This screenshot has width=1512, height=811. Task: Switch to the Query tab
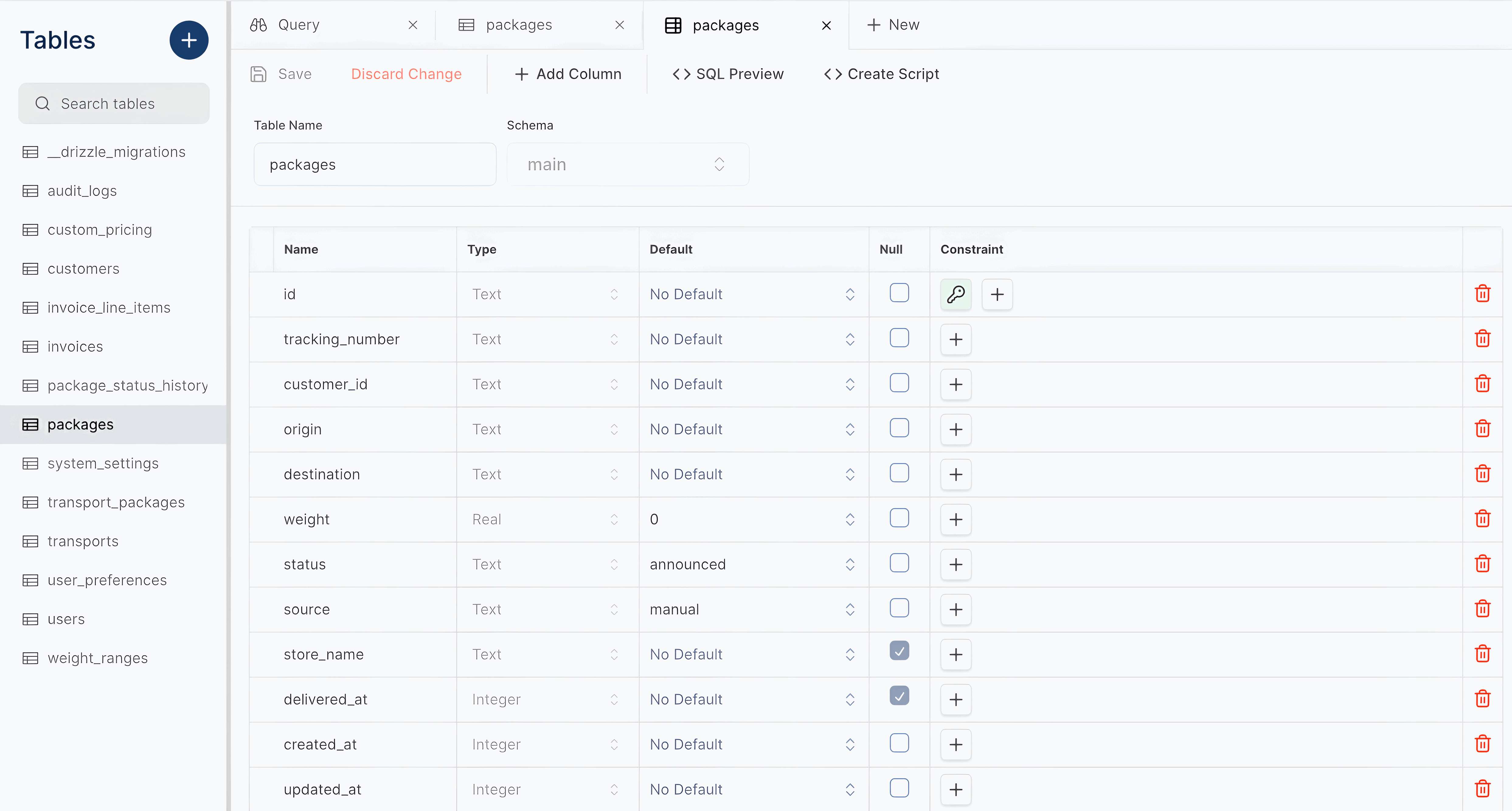coord(299,25)
